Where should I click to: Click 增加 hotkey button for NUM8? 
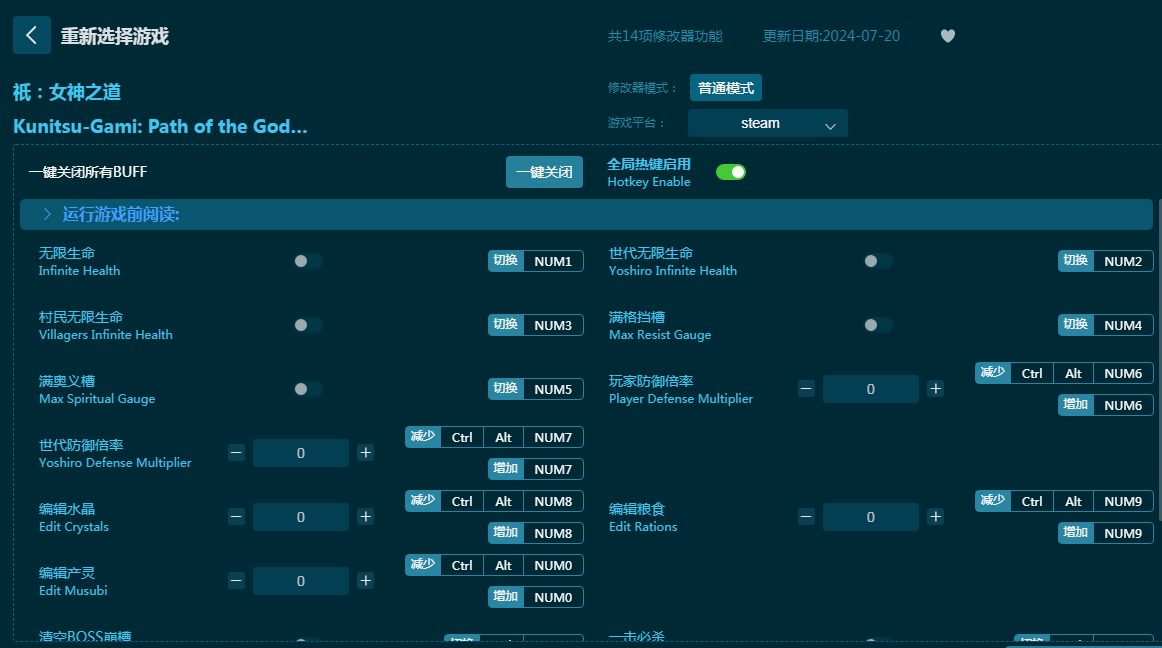point(505,532)
